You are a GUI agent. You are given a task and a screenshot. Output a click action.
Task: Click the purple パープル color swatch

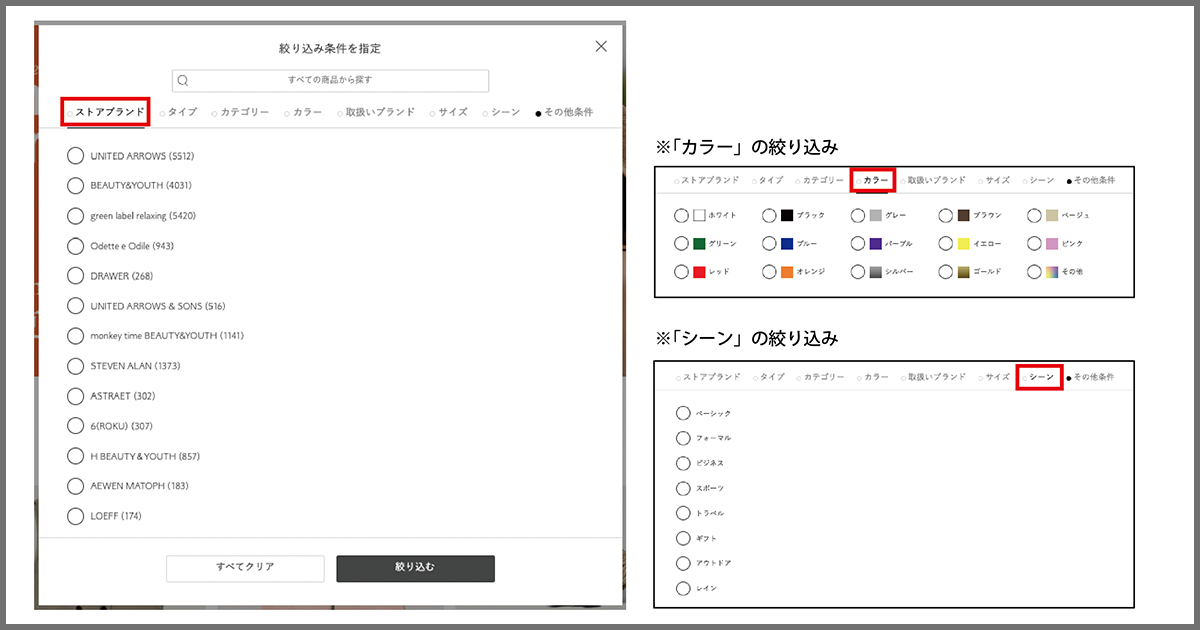pos(876,243)
